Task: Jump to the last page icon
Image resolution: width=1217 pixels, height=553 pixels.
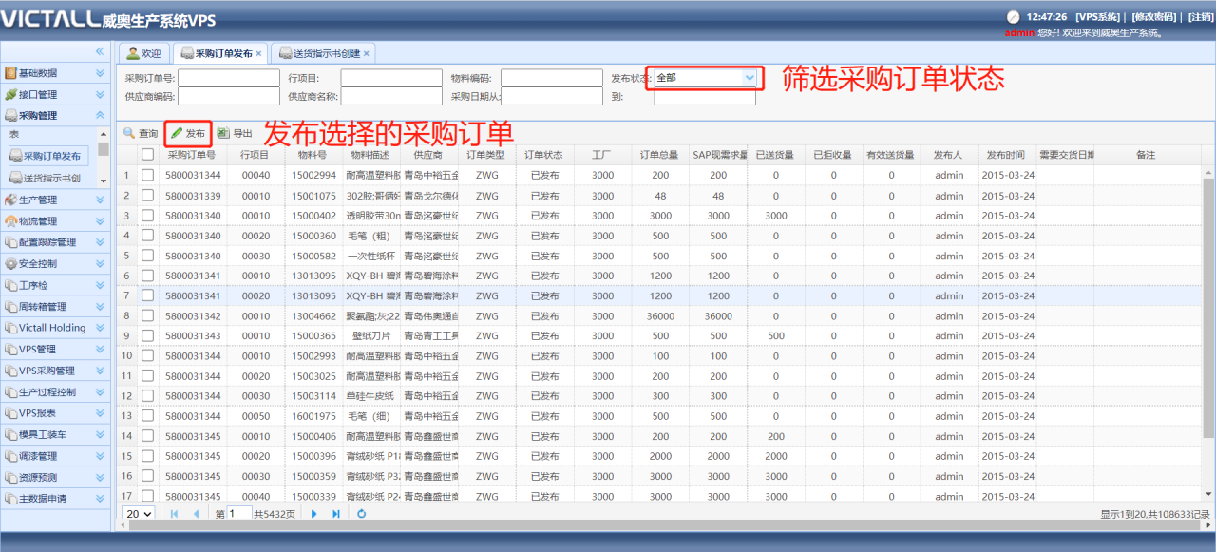Action: [336, 514]
